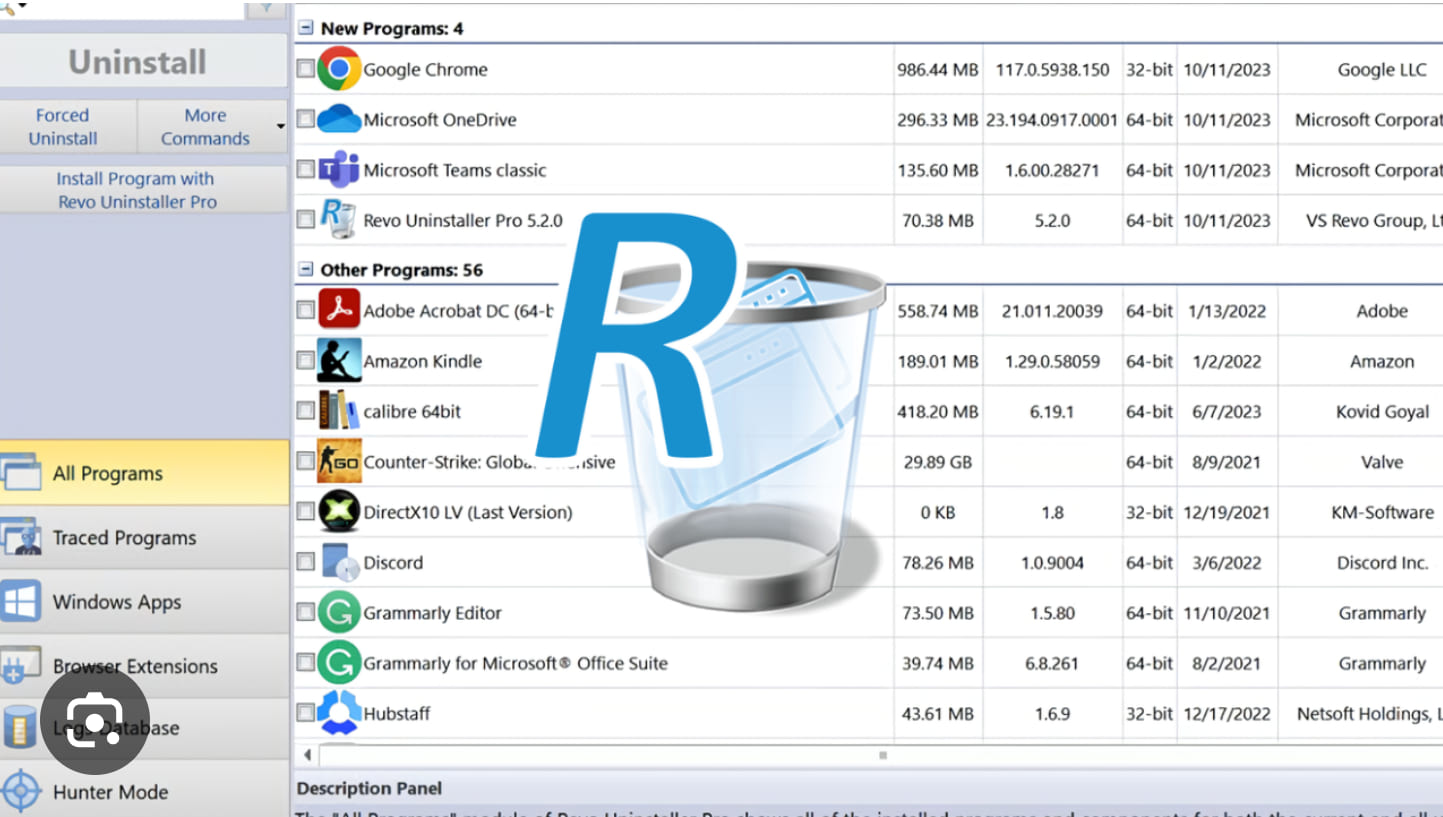This screenshot has width=1443, height=817.
Task: Click the horizontal scrollbar left arrow
Action: point(307,755)
